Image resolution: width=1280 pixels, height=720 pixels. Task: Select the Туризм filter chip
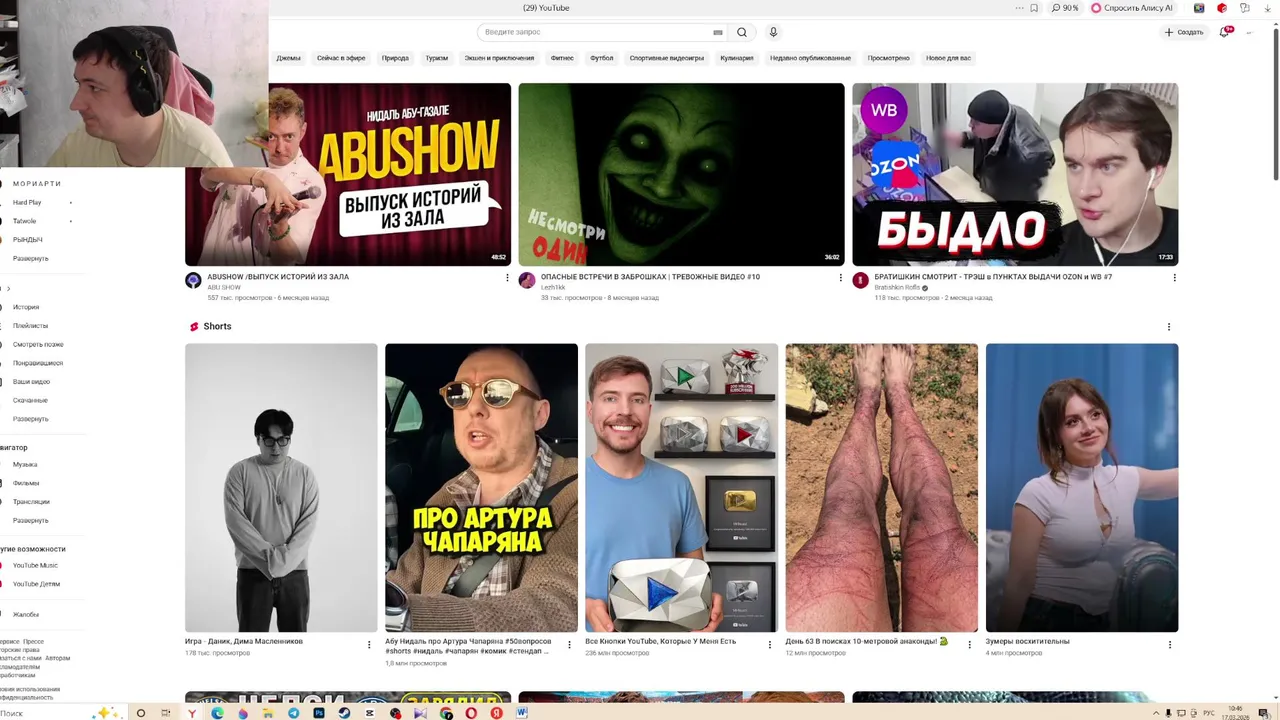tap(437, 58)
